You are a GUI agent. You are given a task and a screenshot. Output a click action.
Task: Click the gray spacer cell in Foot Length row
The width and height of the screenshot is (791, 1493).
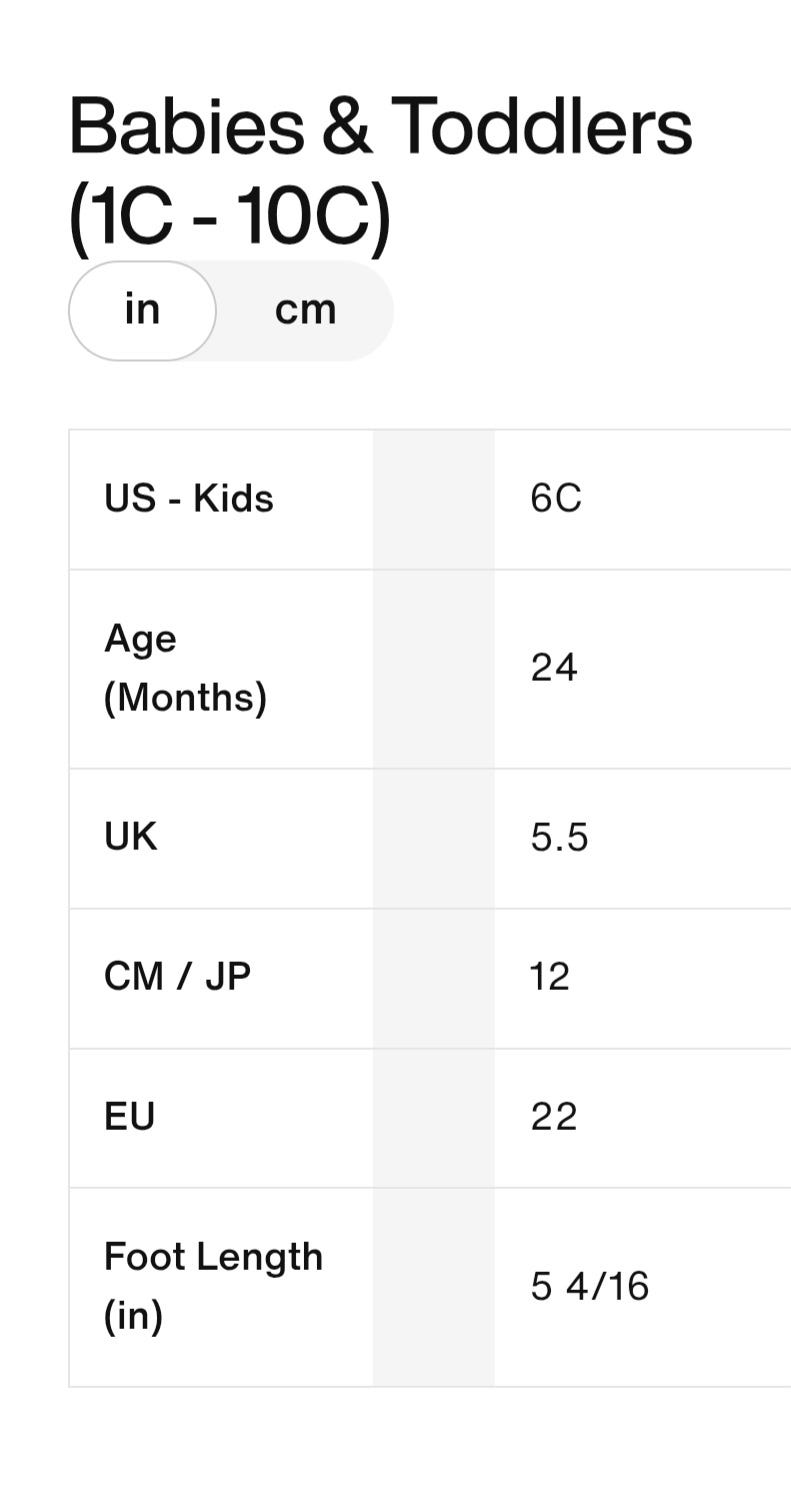tap(433, 1287)
